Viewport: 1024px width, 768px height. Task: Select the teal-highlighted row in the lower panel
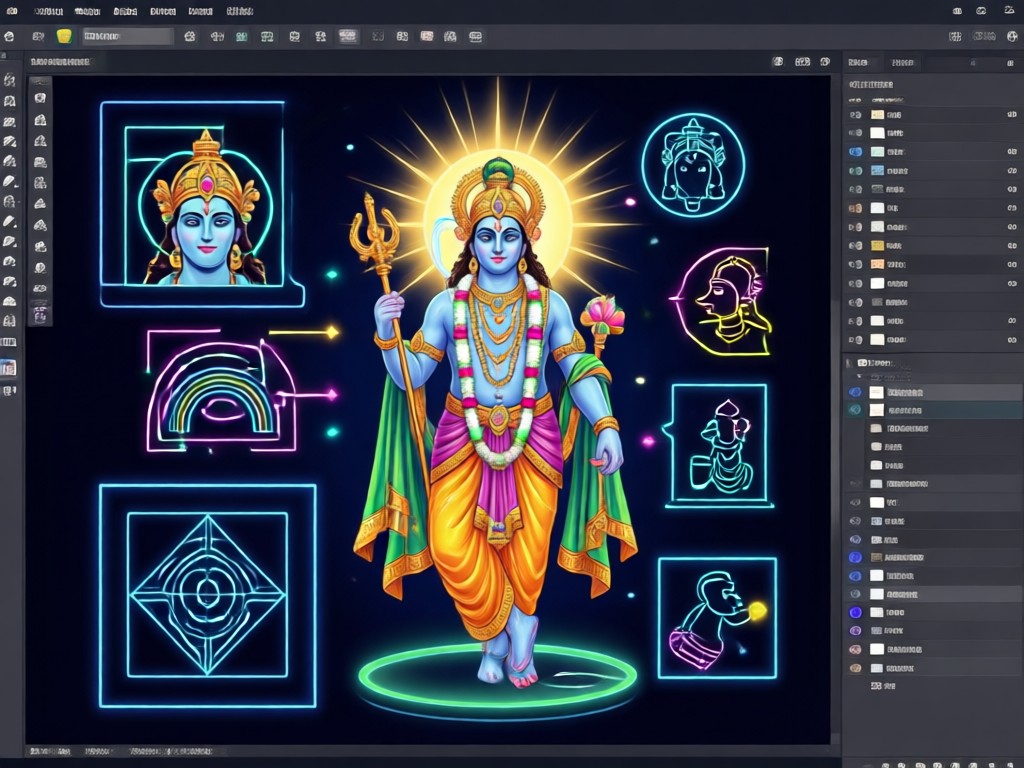[933, 410]
